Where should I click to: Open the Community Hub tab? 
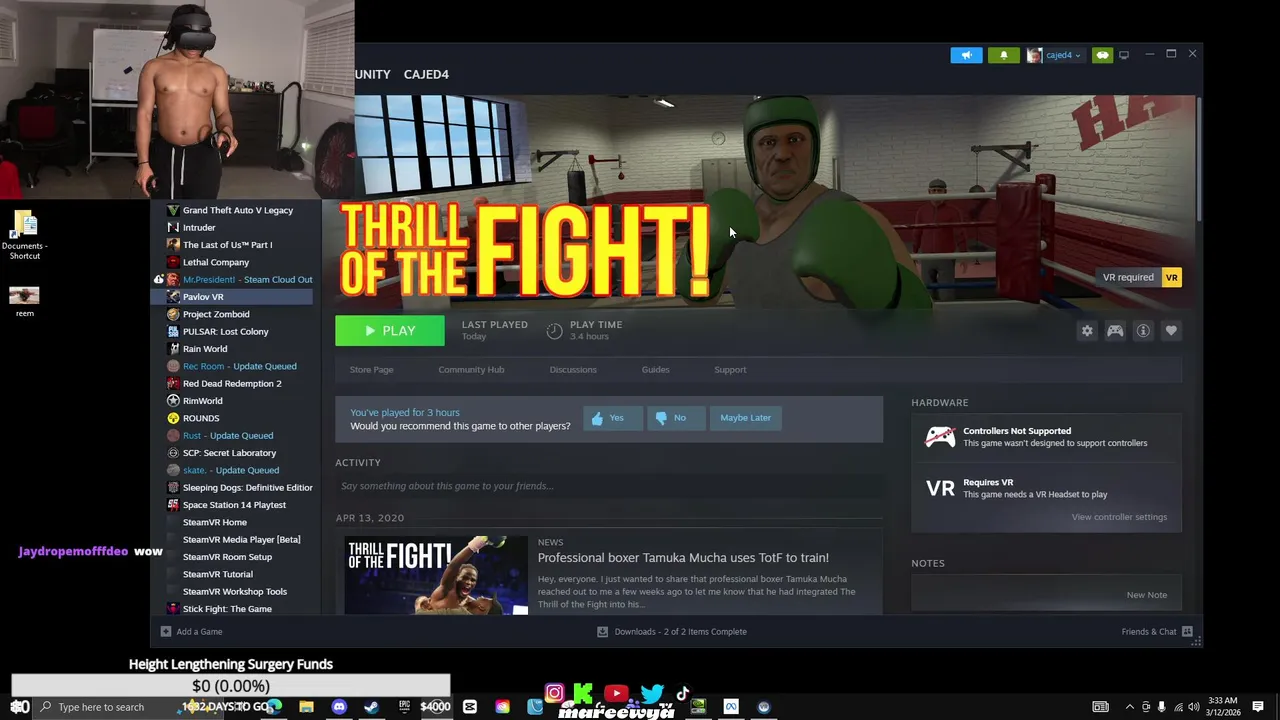(471, 370)
